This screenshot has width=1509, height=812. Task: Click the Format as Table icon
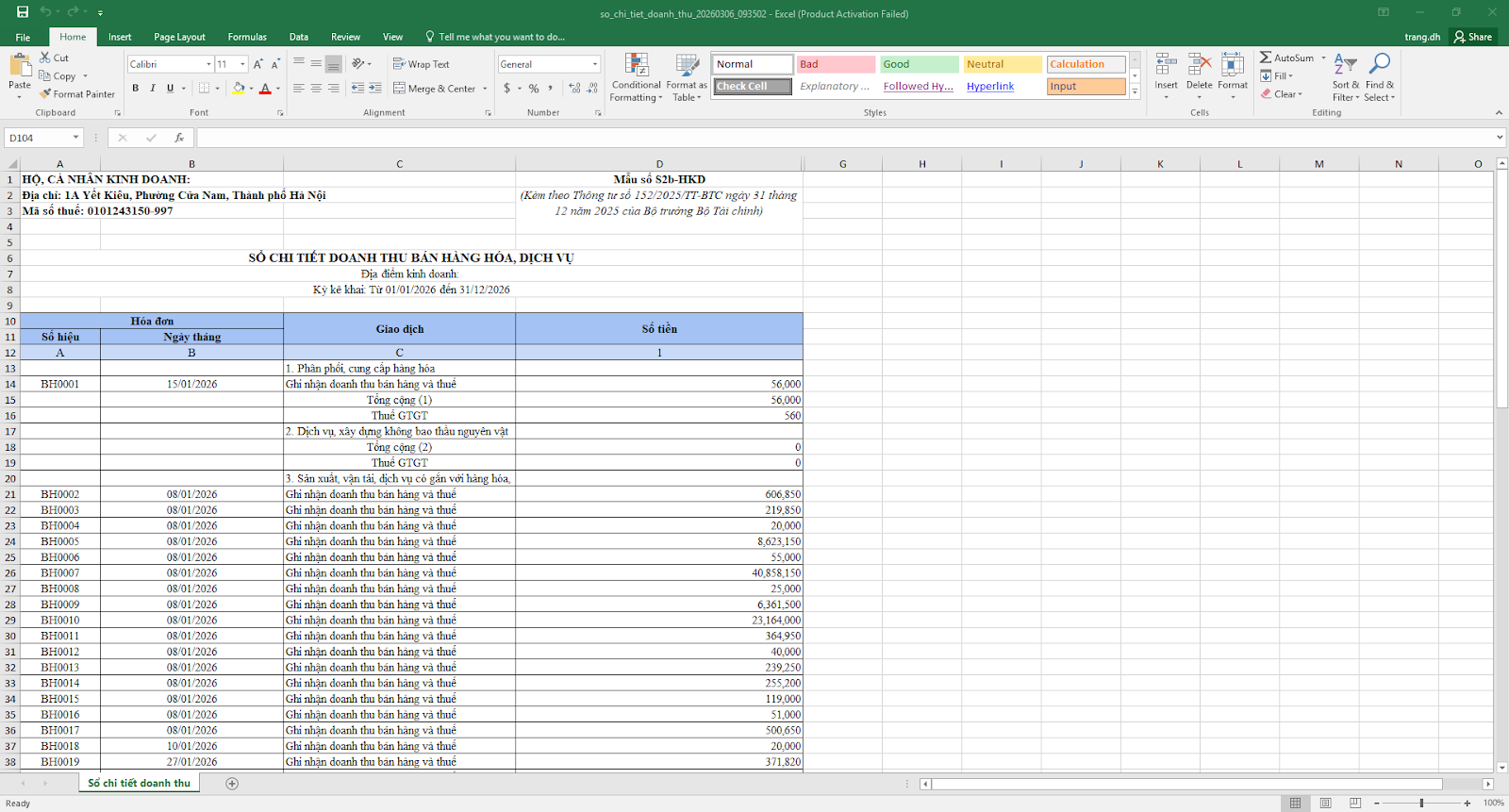(687, 65)
